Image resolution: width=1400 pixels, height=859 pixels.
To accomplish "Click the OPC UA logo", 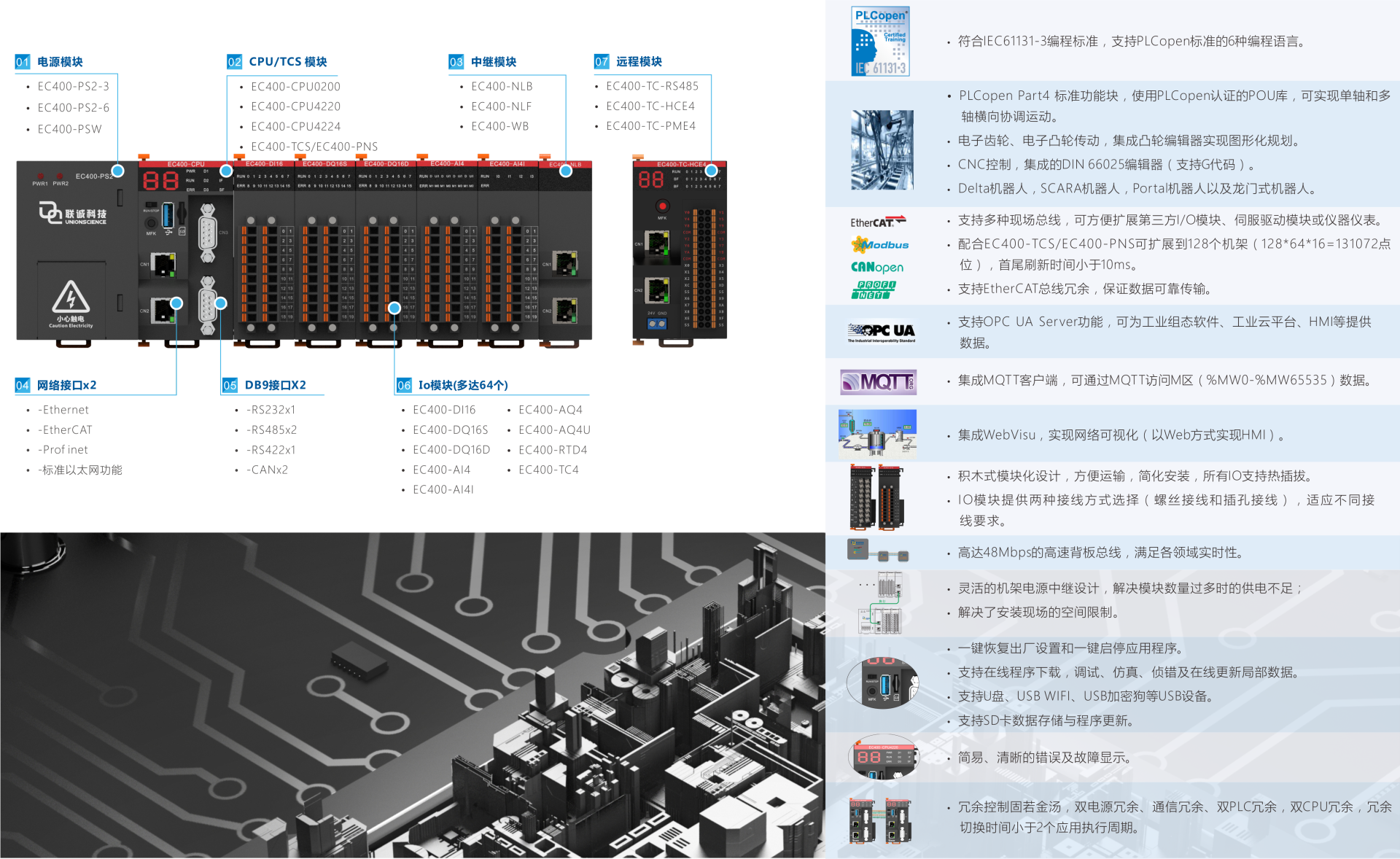I will tap(881, 332).
